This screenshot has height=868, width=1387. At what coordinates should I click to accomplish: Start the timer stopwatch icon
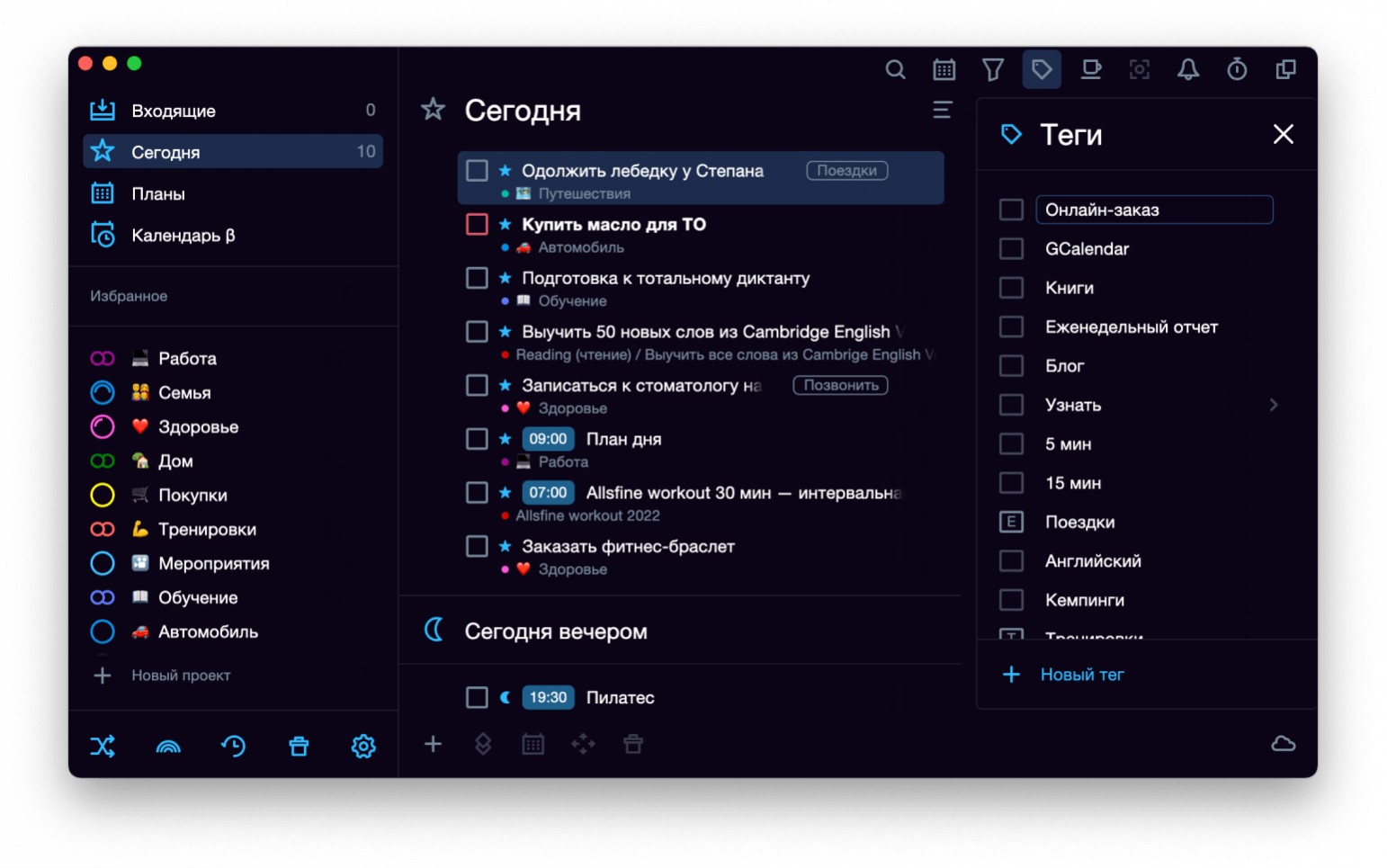(x=1237, y=69)
